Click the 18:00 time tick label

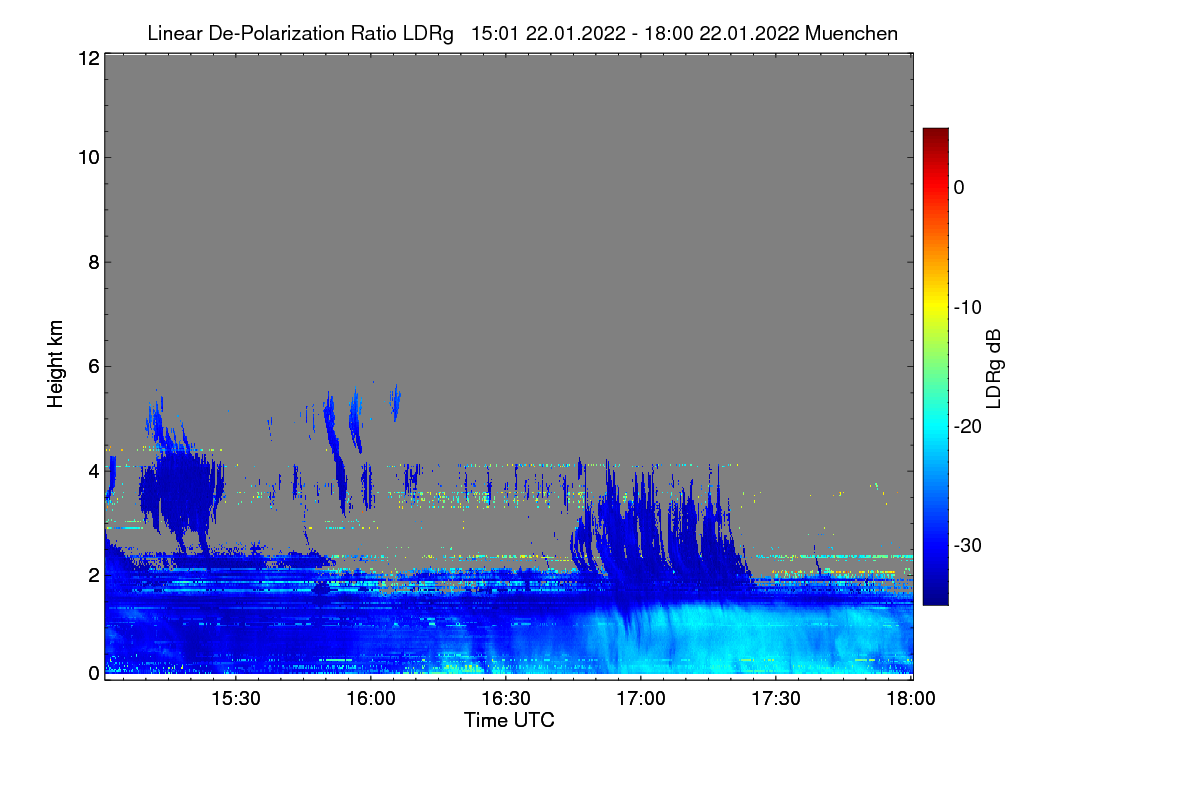(x=911, y=698)
